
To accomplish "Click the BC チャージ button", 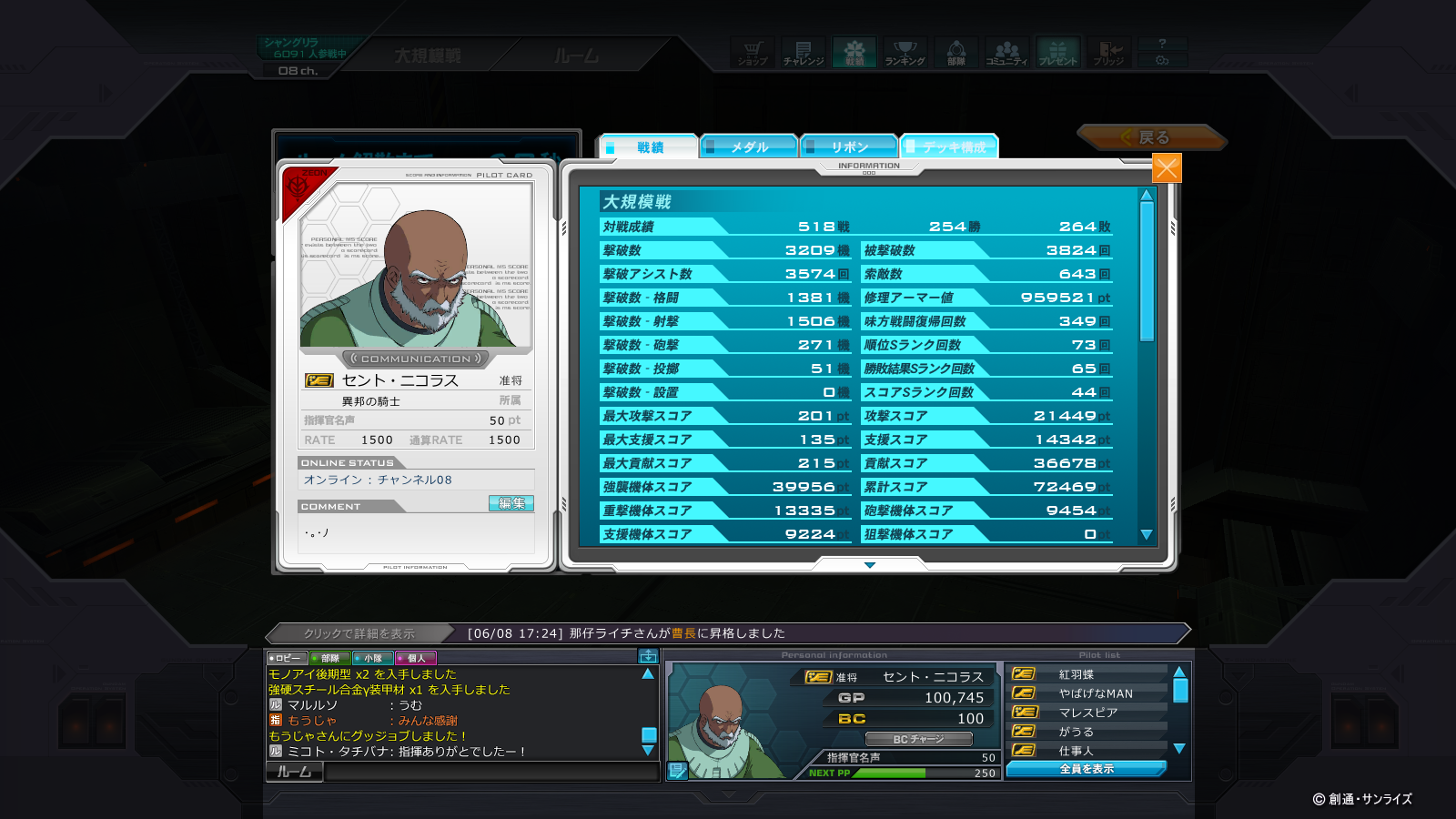I will 918,739.
